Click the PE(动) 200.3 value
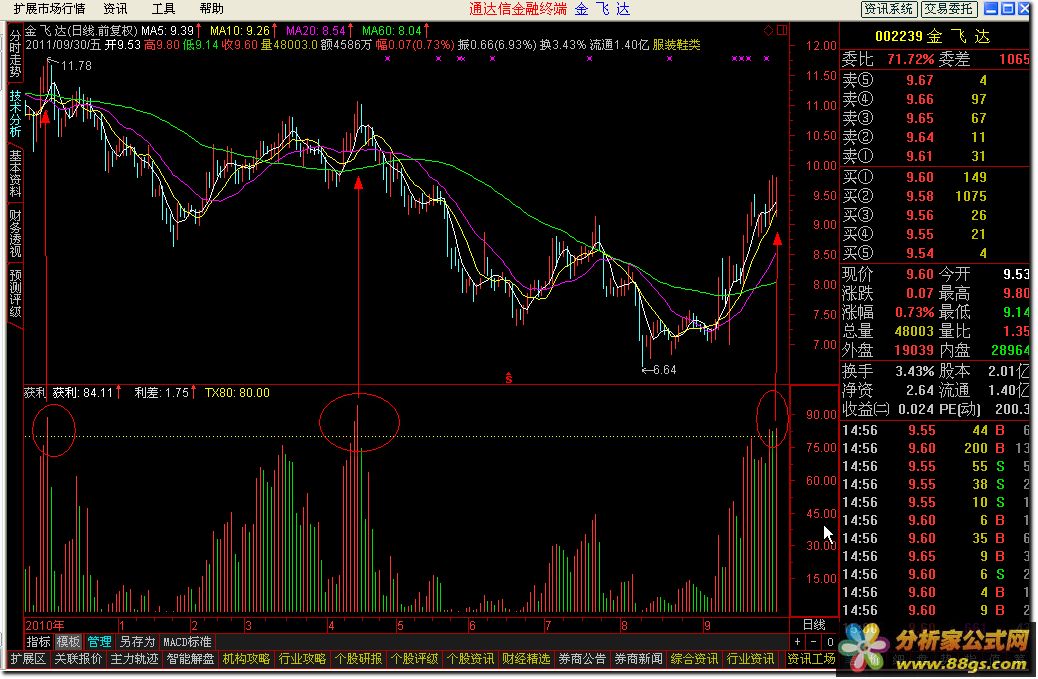This screenshot has height=679, width=1038. coord(1012,409)
